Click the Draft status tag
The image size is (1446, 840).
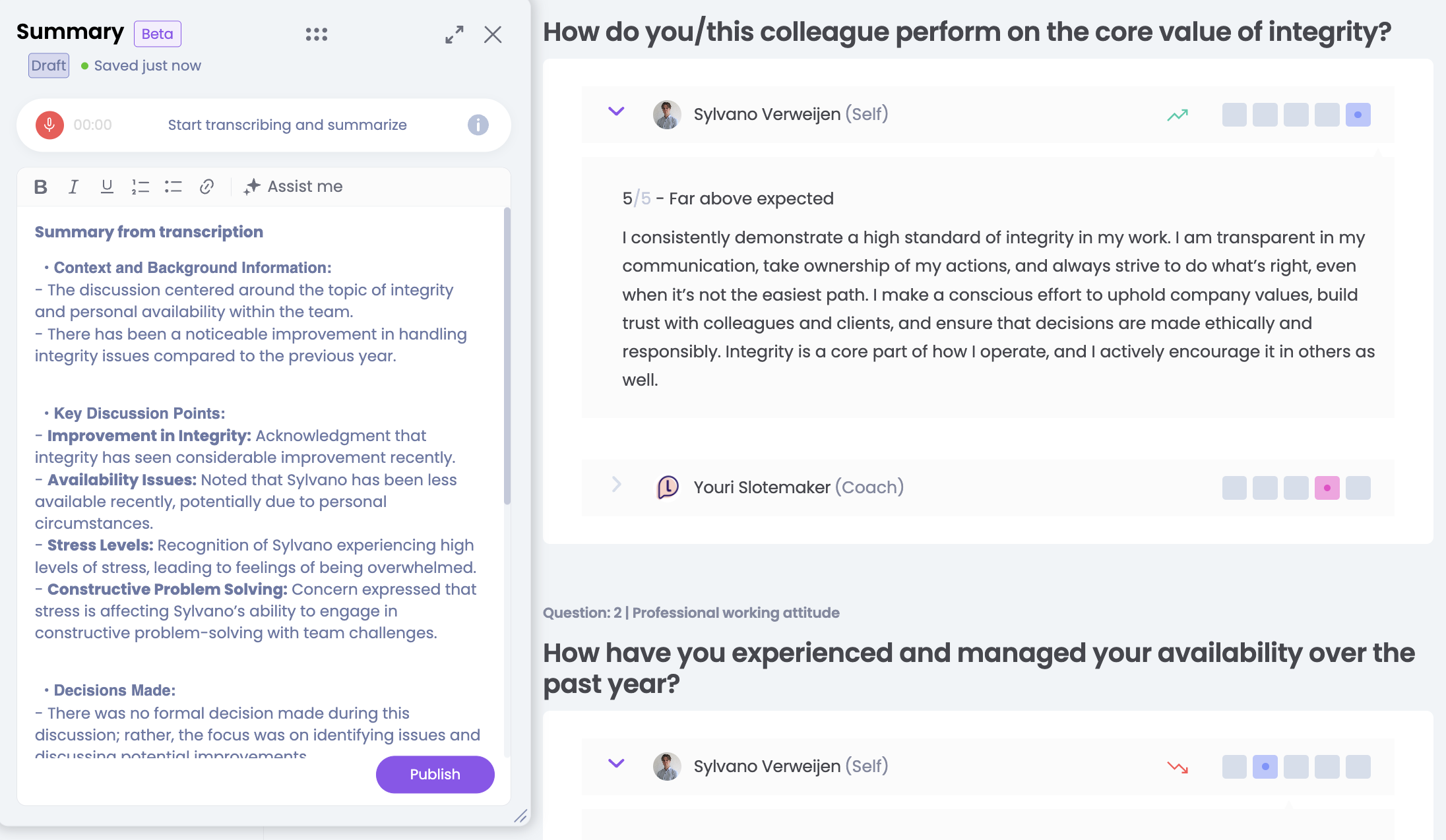pos(49,65)
